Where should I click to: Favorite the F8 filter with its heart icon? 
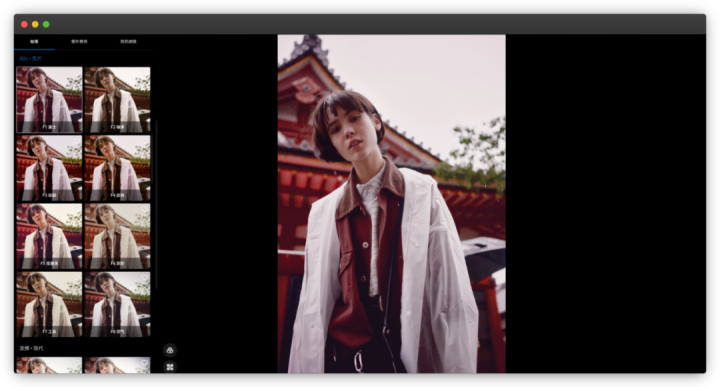tap(144, 278)
